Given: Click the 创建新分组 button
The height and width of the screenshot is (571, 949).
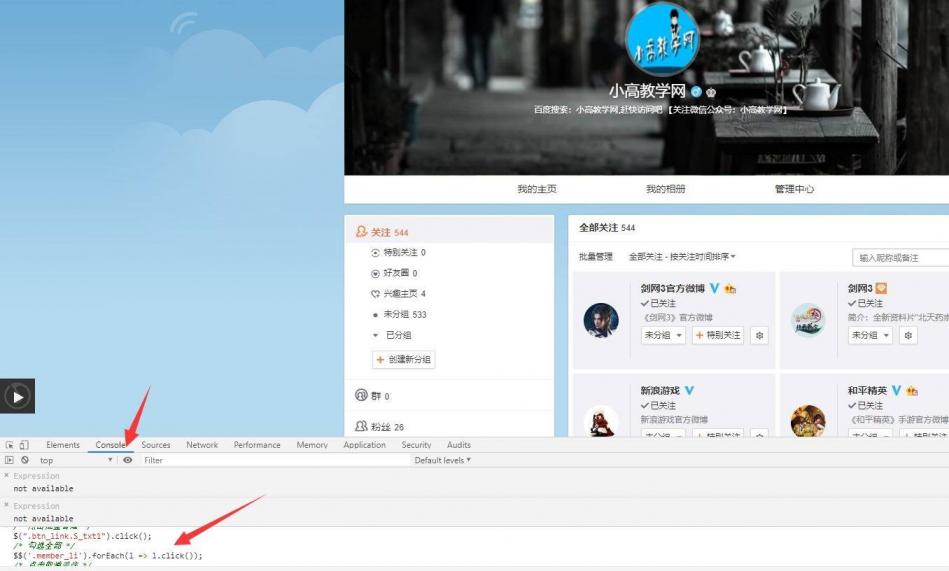Looking at the screenshot, I should (x=404, y=360).
